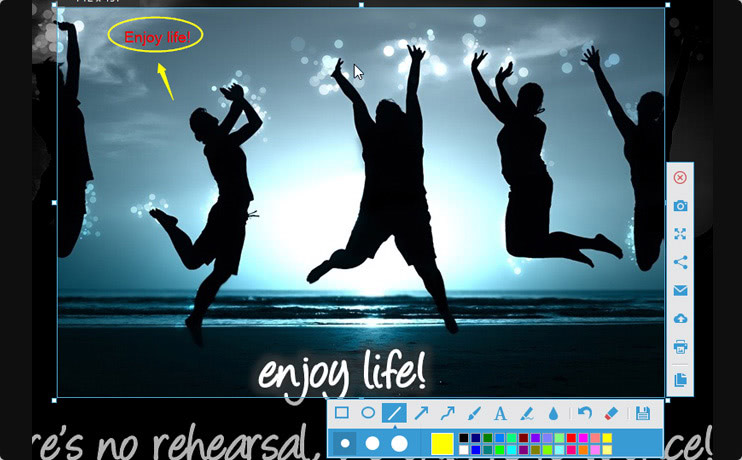742x460 pixels.
Task: Select the highlighter marker tool
Action: point(527,414)
